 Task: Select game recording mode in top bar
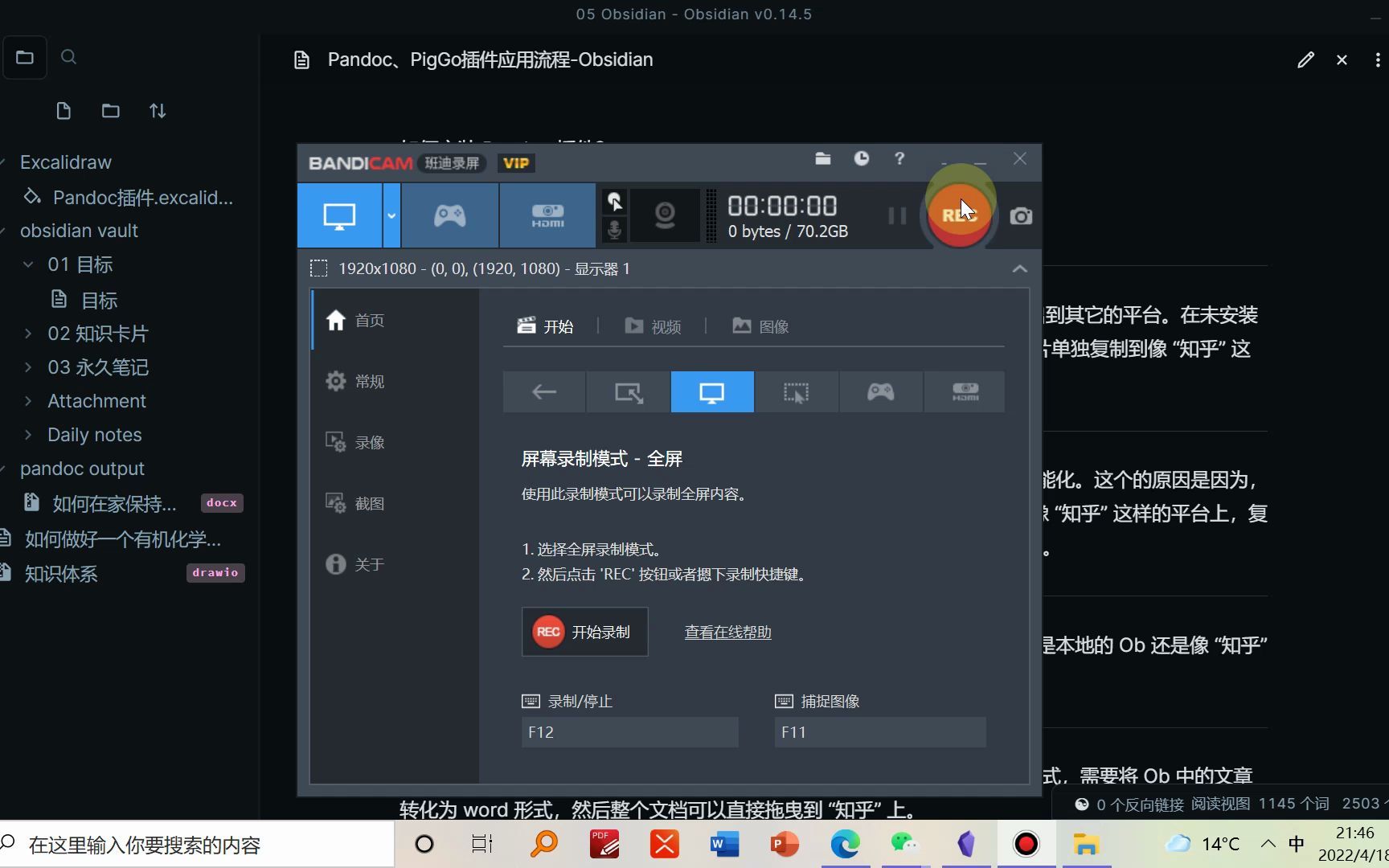(x=450, y=215)
